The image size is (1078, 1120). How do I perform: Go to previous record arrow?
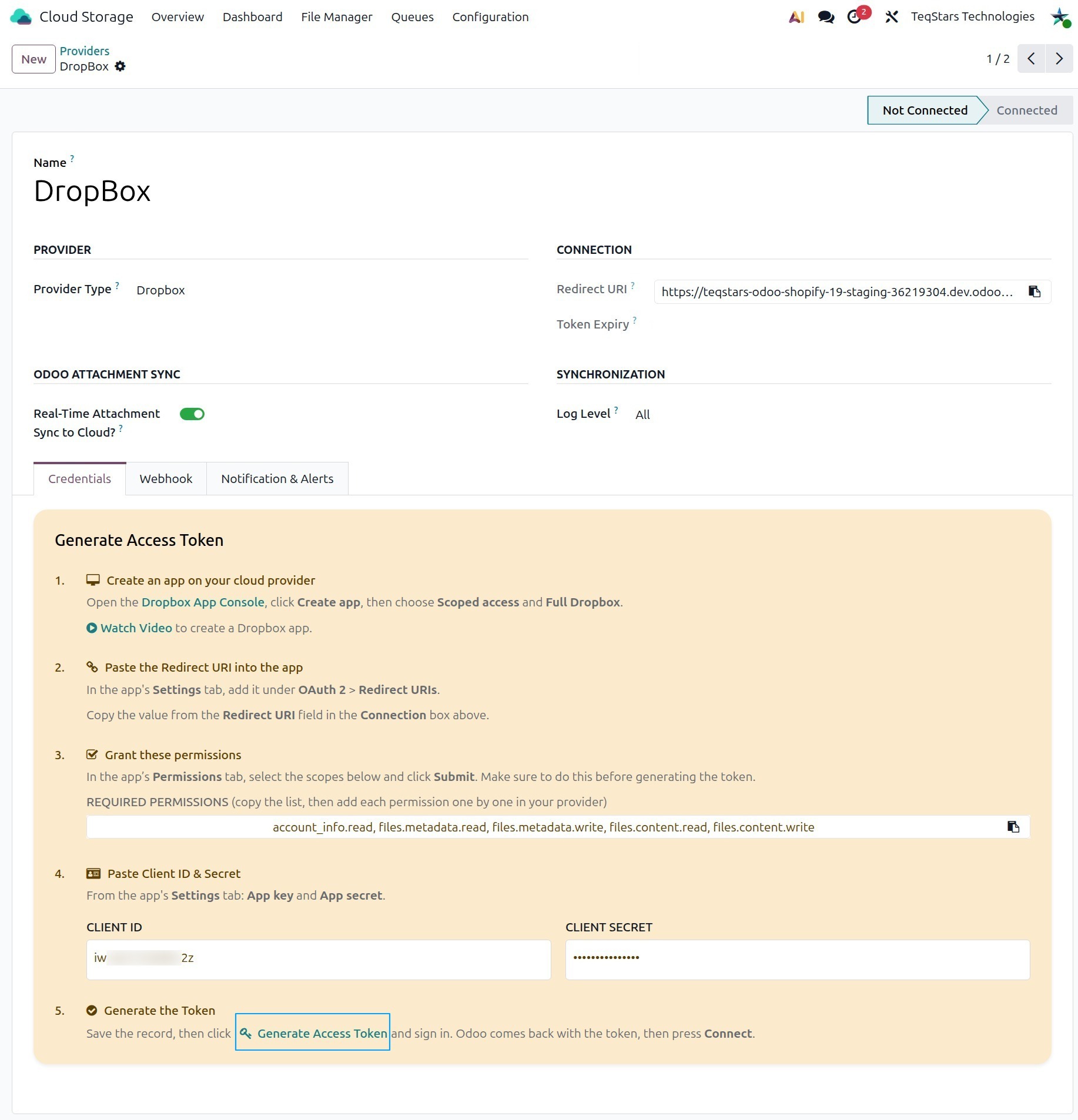tap(1031, 59)
